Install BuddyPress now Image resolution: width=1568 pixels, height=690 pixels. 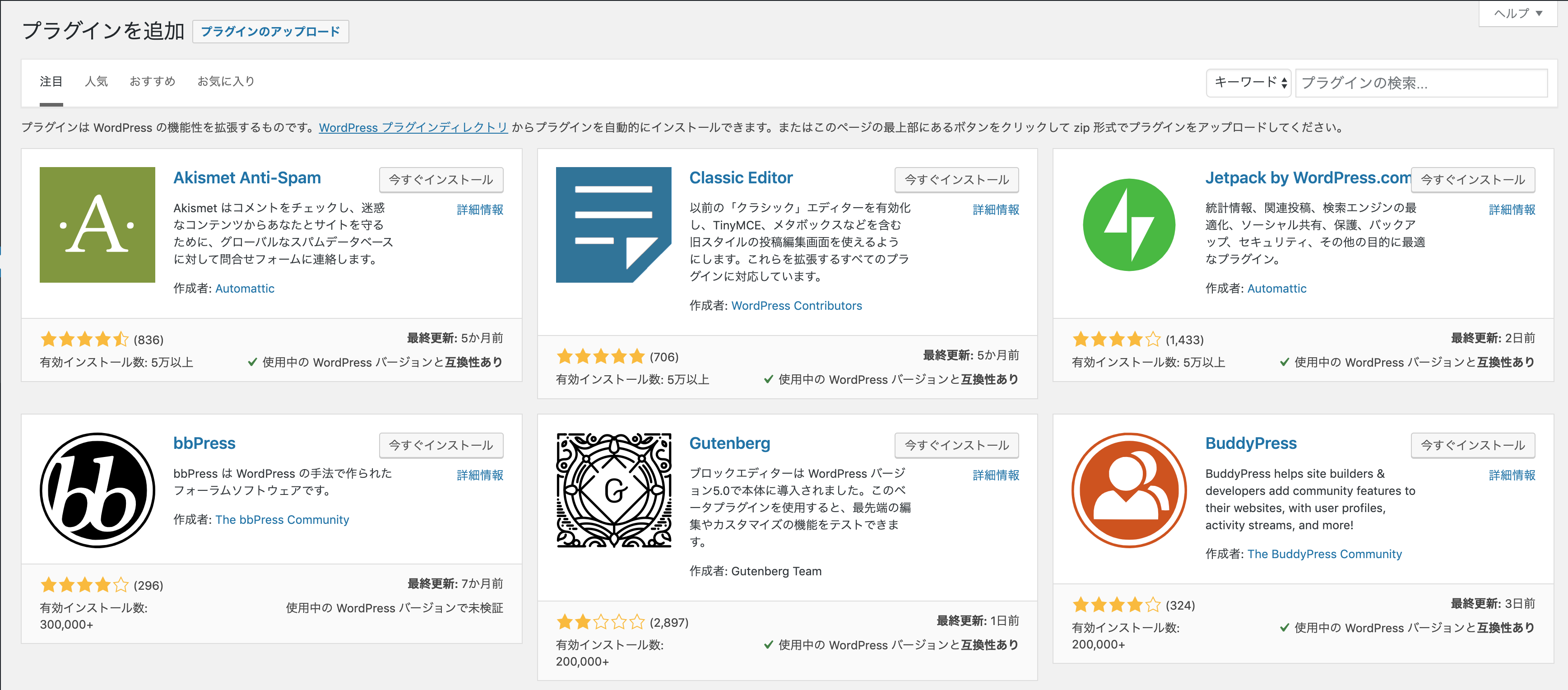pos(1473,445)
